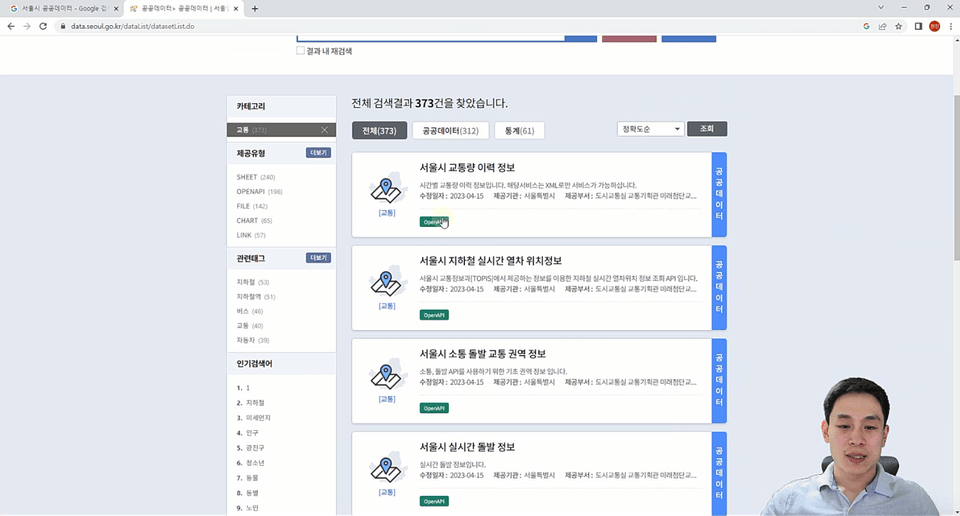
Task: Select the 전체(373) tab
Action: click(x=379, y=130)
